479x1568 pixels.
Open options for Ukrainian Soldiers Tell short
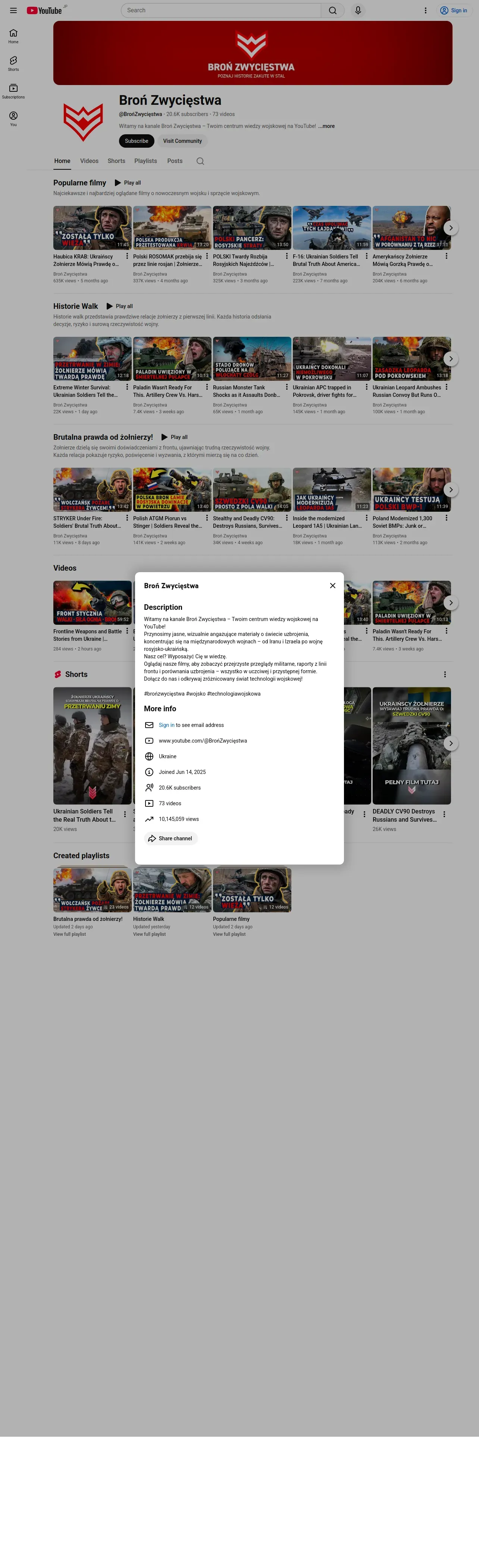pyautogui.click(x=125, y=815)
